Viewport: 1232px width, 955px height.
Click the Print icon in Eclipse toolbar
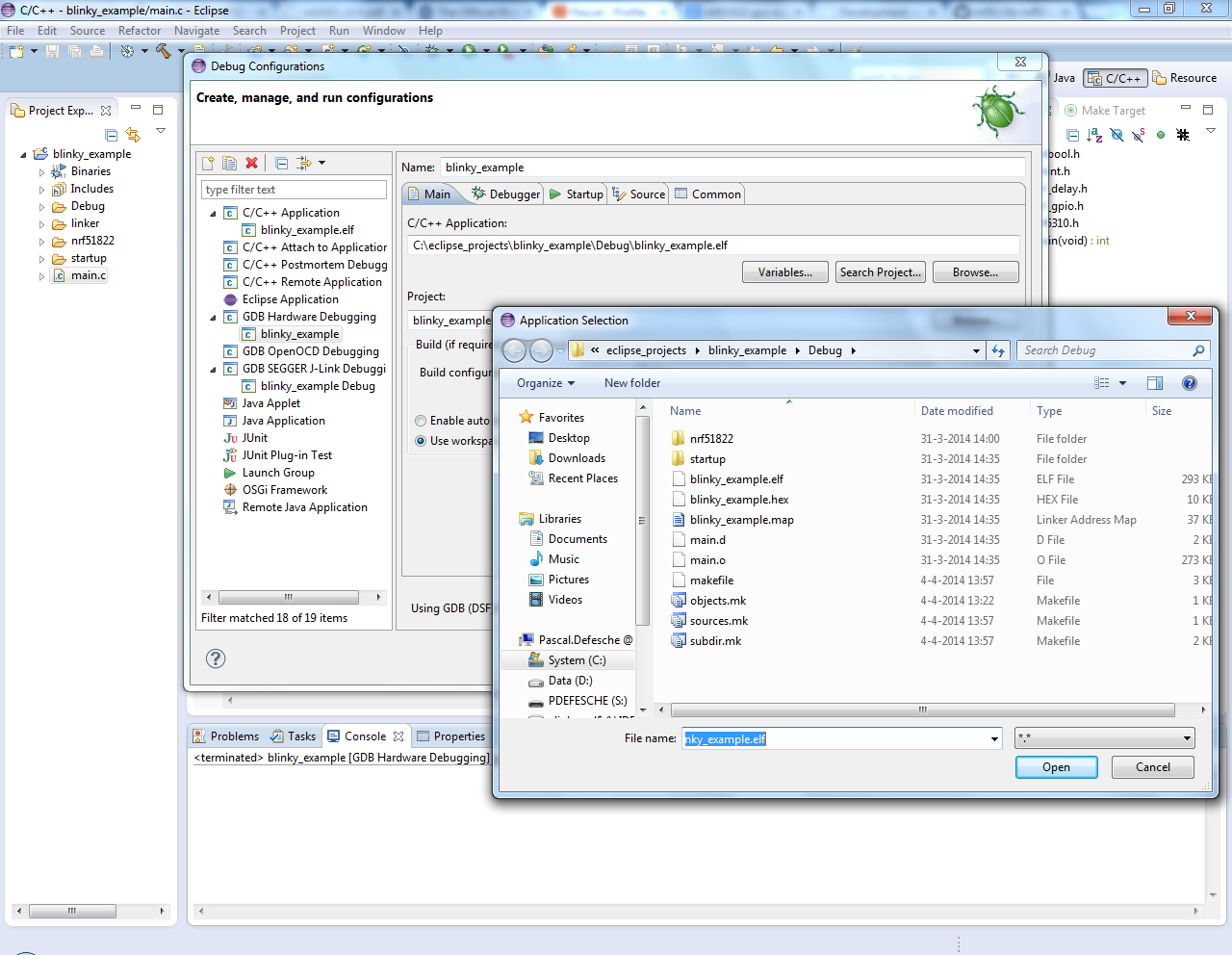(96, 51)
